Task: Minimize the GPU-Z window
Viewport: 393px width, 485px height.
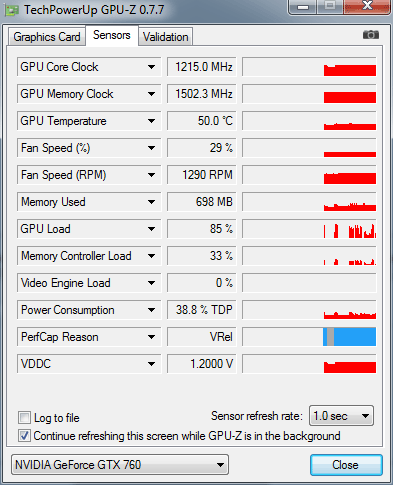Action: click(303, 6)
